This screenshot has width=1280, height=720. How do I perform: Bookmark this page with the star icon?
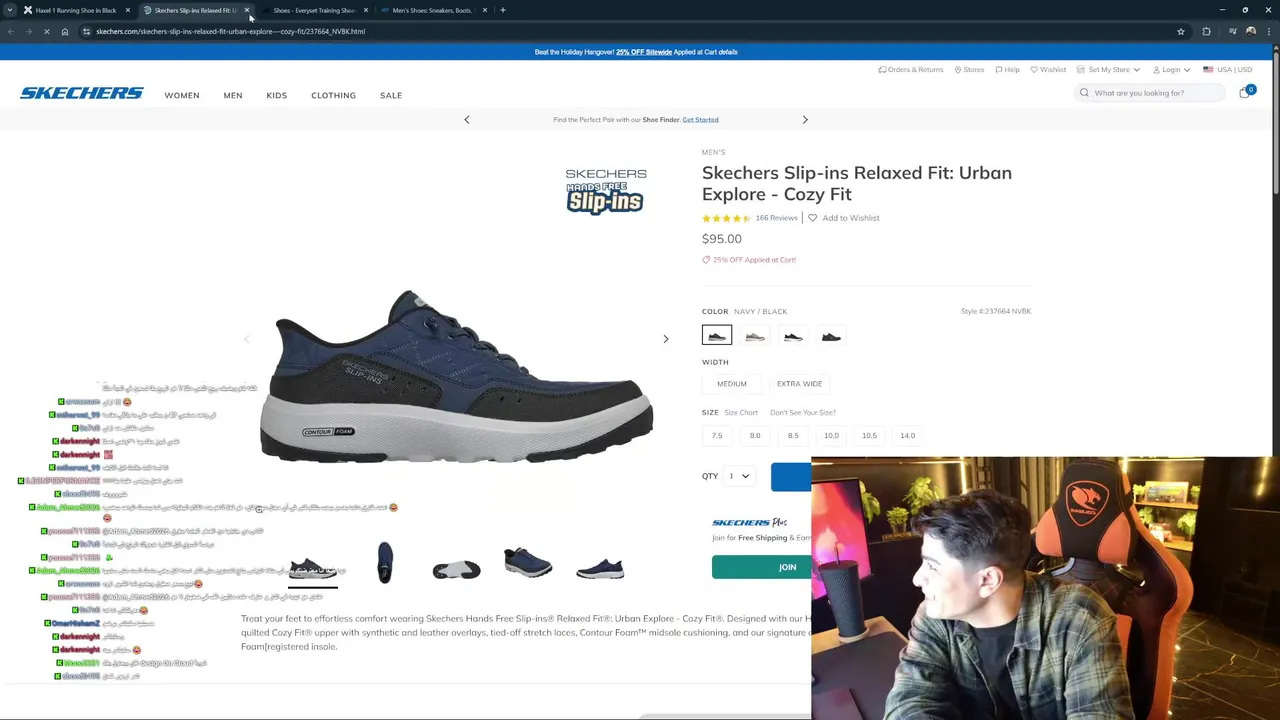coord(1180,31)
